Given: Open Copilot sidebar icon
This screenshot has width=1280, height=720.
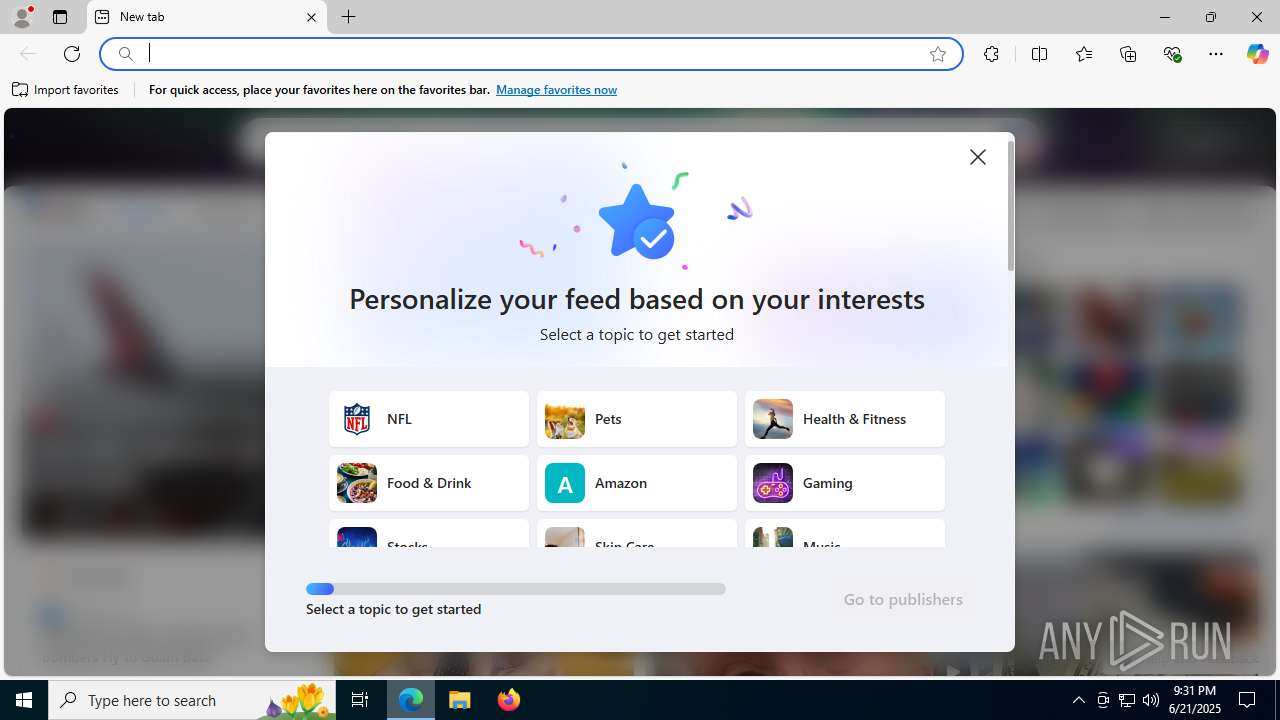Looking at the screenshot, I should [x=1257, y=54].
